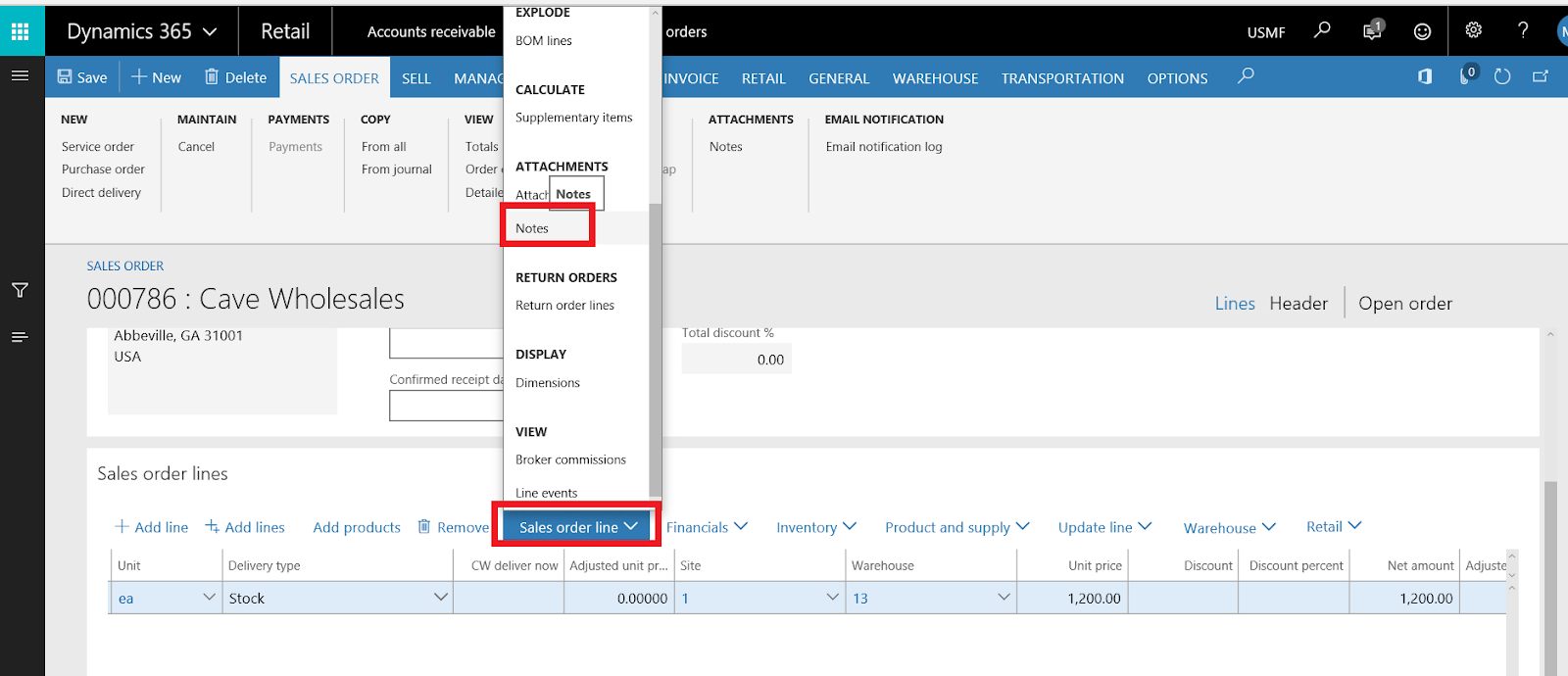Open Notes under ribbon ATTACHMENTS group
The height and width of the screenshot is (676, 1568).
726,147
